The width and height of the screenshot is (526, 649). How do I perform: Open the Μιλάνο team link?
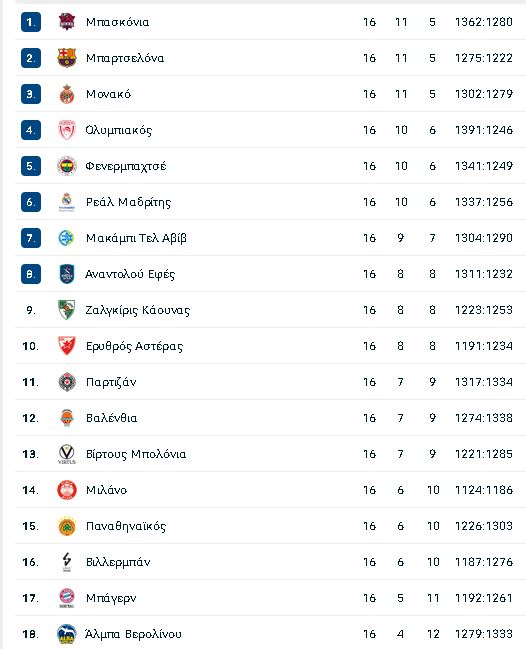tap(106, 490)
